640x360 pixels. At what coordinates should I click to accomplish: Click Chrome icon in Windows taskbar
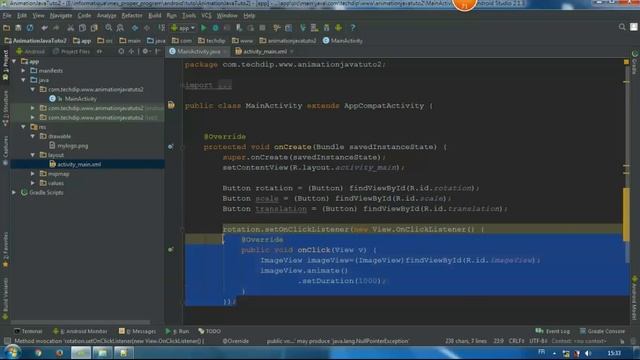[38, 353]
